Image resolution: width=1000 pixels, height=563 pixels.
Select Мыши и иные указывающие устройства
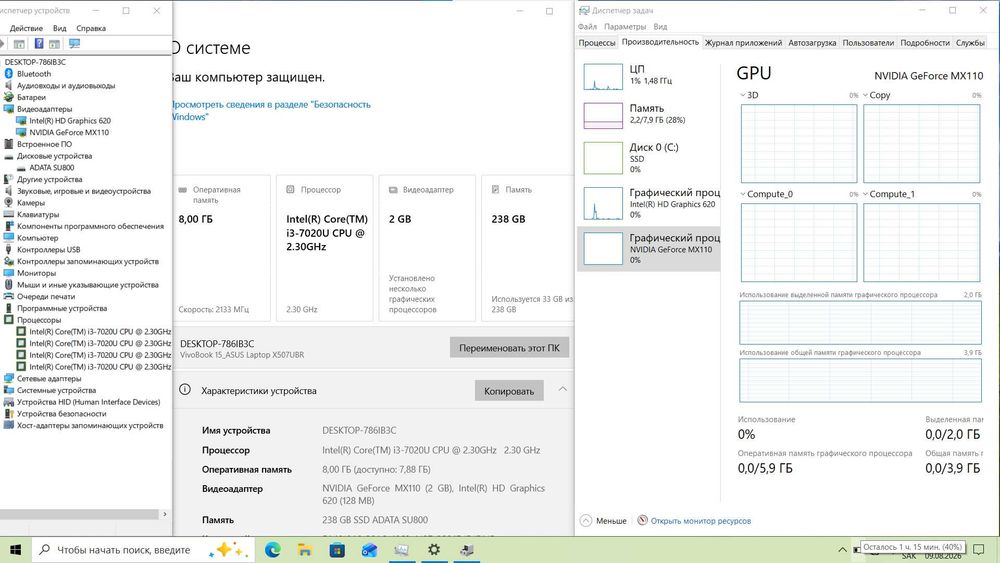[x=87, y=285]
